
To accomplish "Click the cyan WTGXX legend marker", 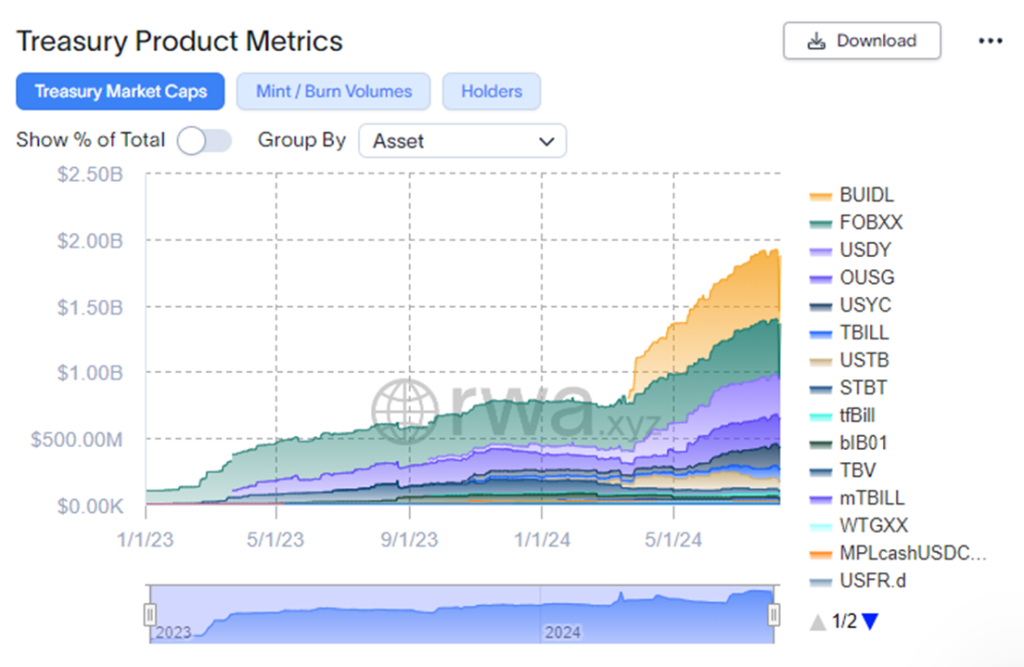I will (x=822, y=525).
